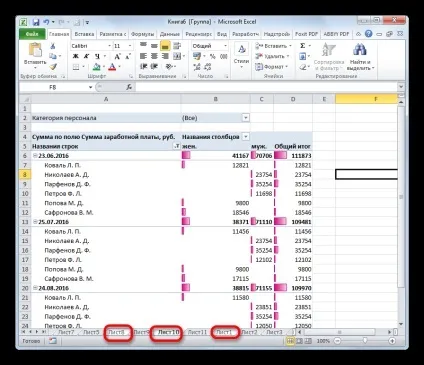Image resolution: width=424 pixels, height=365 pixels.
Task: Open the Стили styles gallery
Action: pos(242,55)
